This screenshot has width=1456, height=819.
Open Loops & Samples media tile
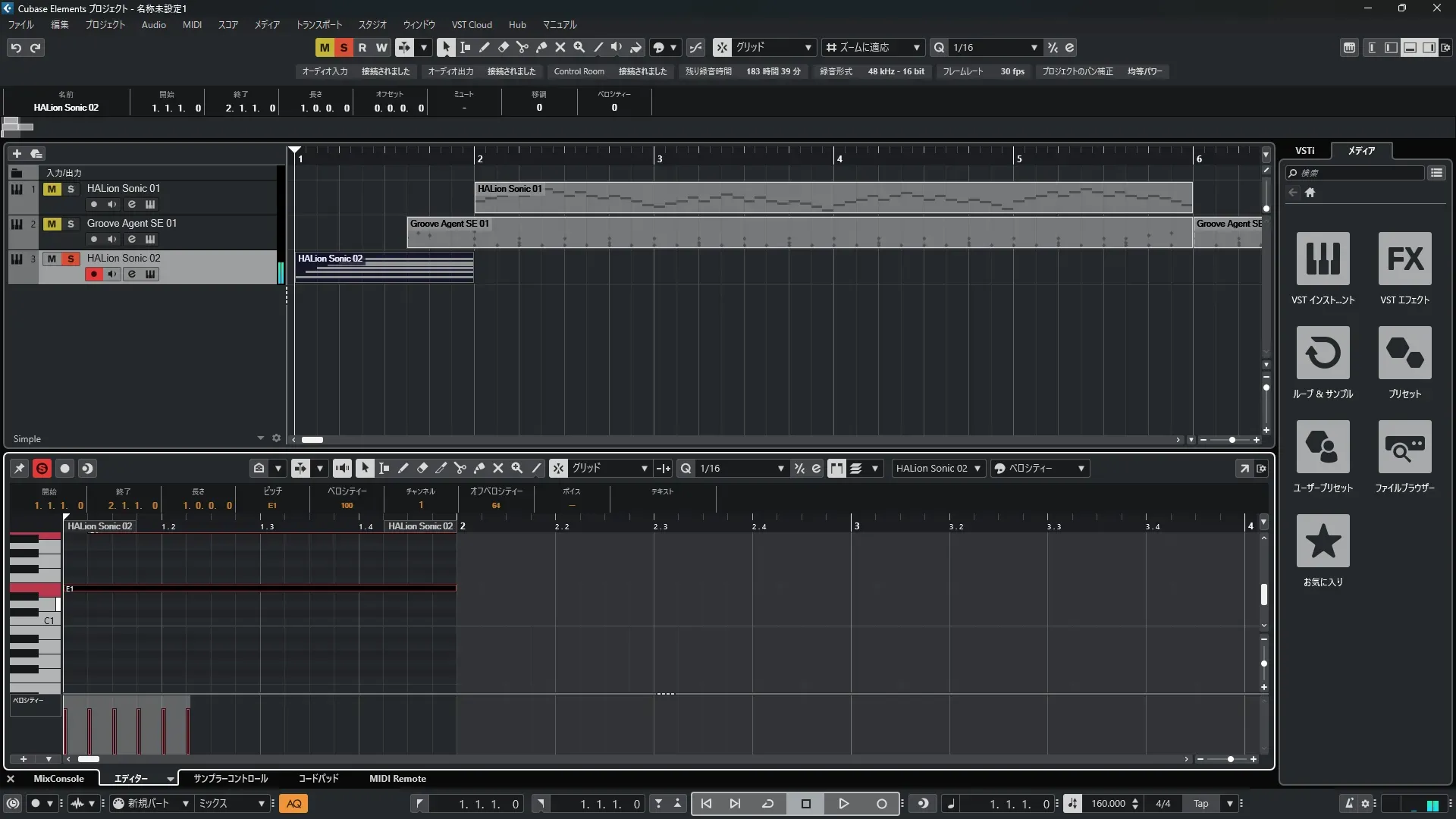click(x=1323, y=353)
